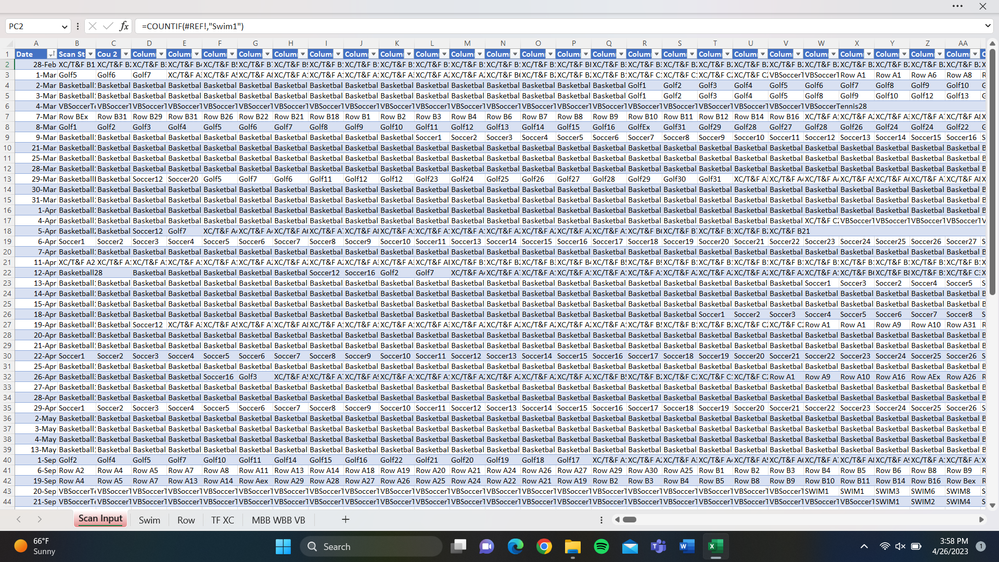
Task: Switch to Word from the taskbar
Action: 687,546
